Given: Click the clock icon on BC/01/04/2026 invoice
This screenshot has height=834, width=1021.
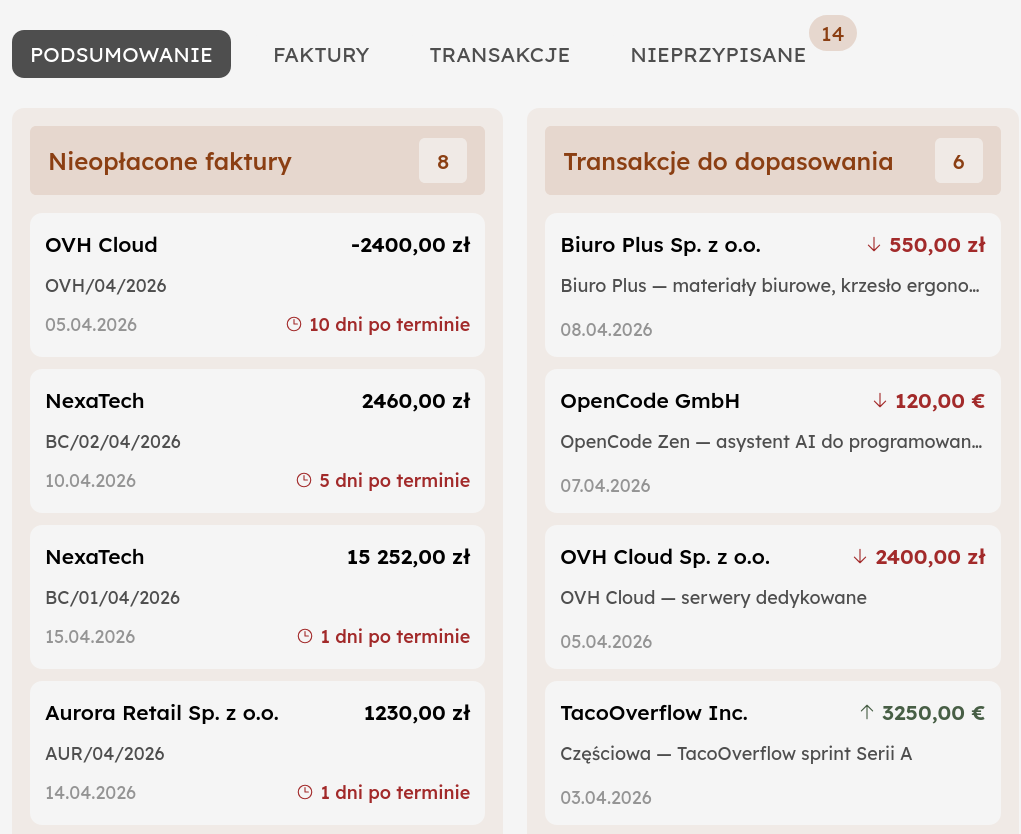Looking at the screenshot, I should 305,636.
